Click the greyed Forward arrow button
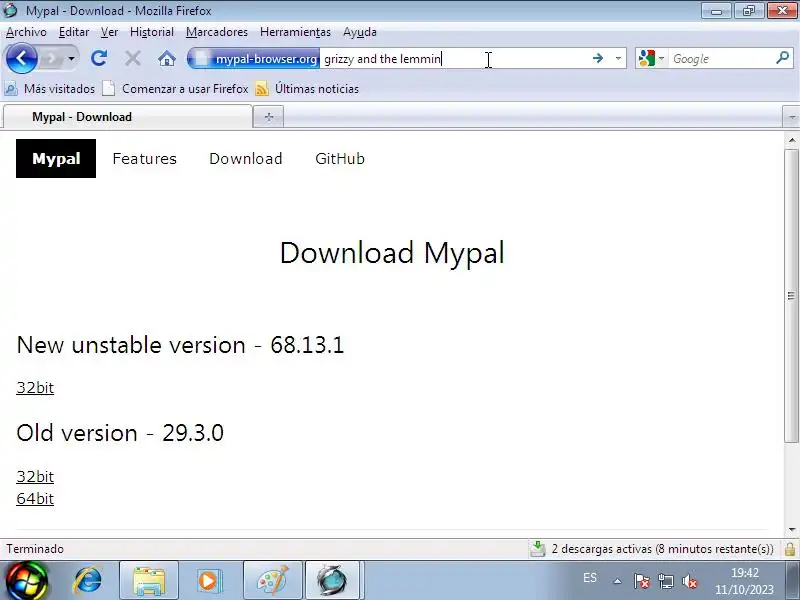The width and height of the screenshot is (800, 600). click(52, 59)
